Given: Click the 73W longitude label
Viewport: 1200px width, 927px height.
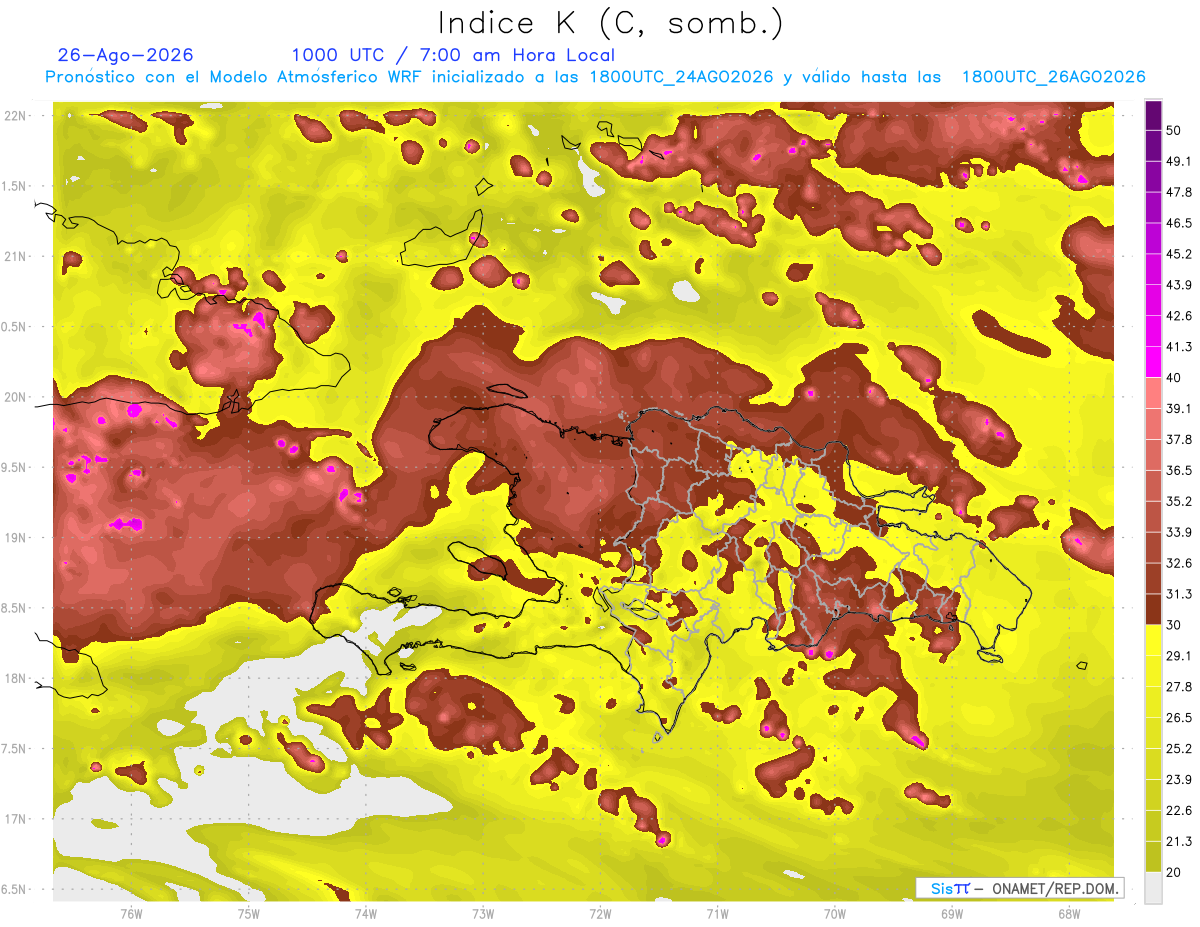Looking at the screenshot, I should [483, 913].
